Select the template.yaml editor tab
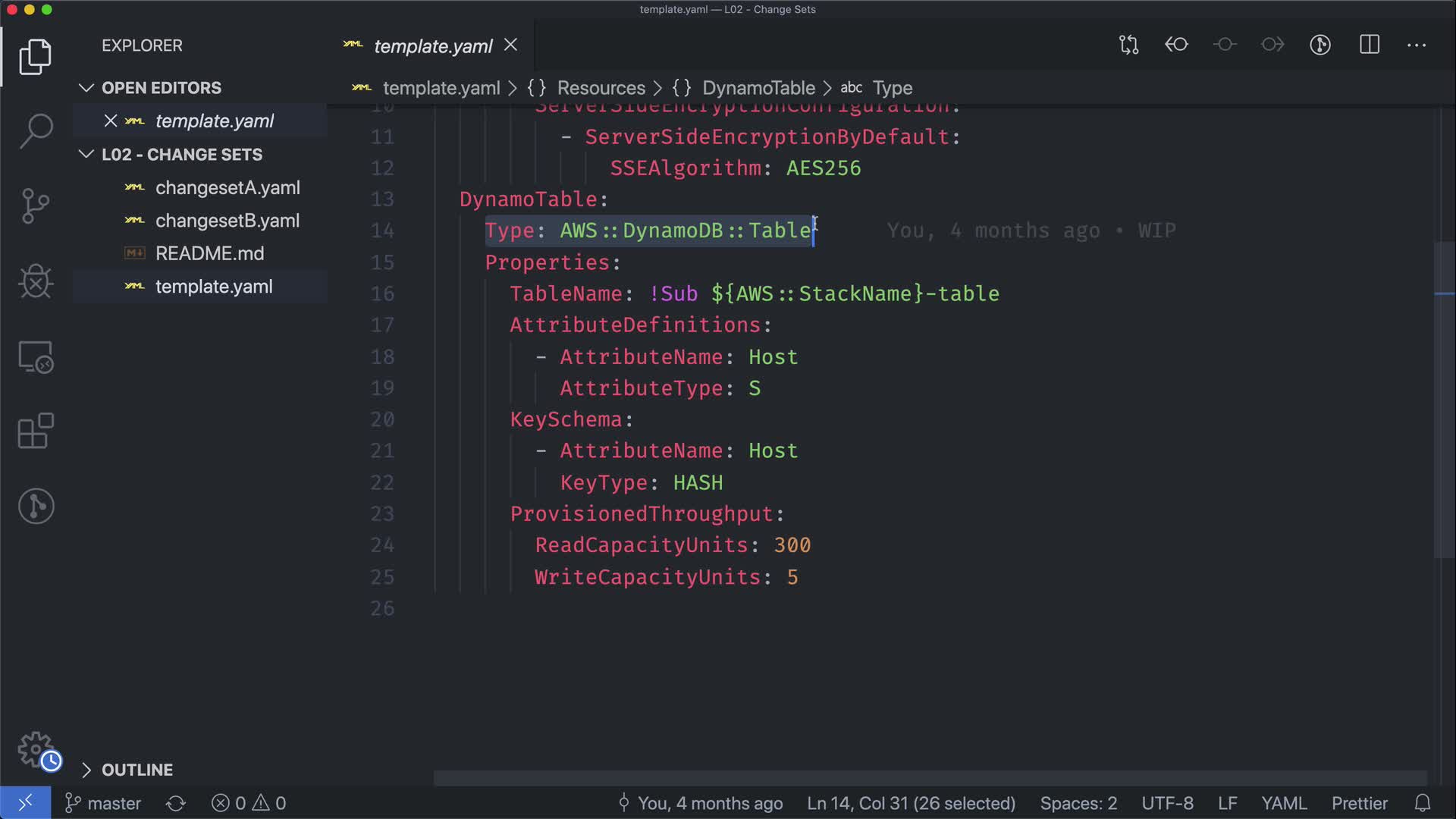 [433, 46]
